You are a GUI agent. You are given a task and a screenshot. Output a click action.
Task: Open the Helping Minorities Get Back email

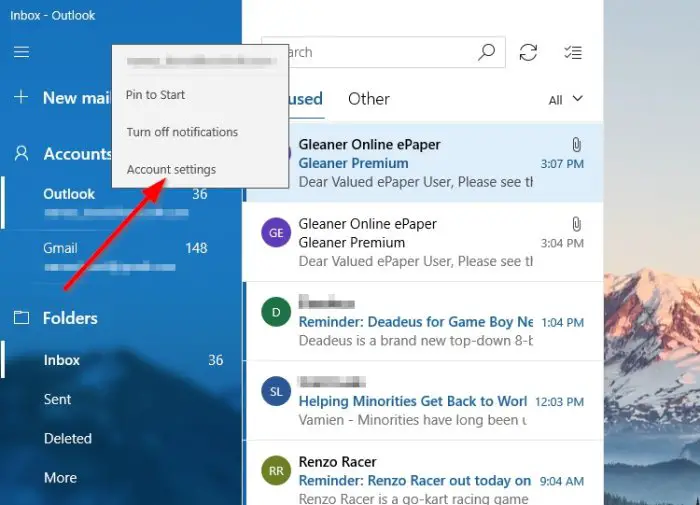click(424, 401)
